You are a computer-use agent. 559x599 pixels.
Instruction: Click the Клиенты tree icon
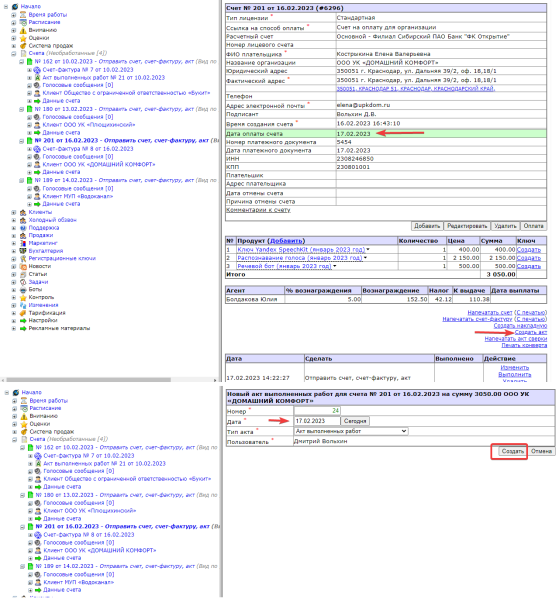23,212
